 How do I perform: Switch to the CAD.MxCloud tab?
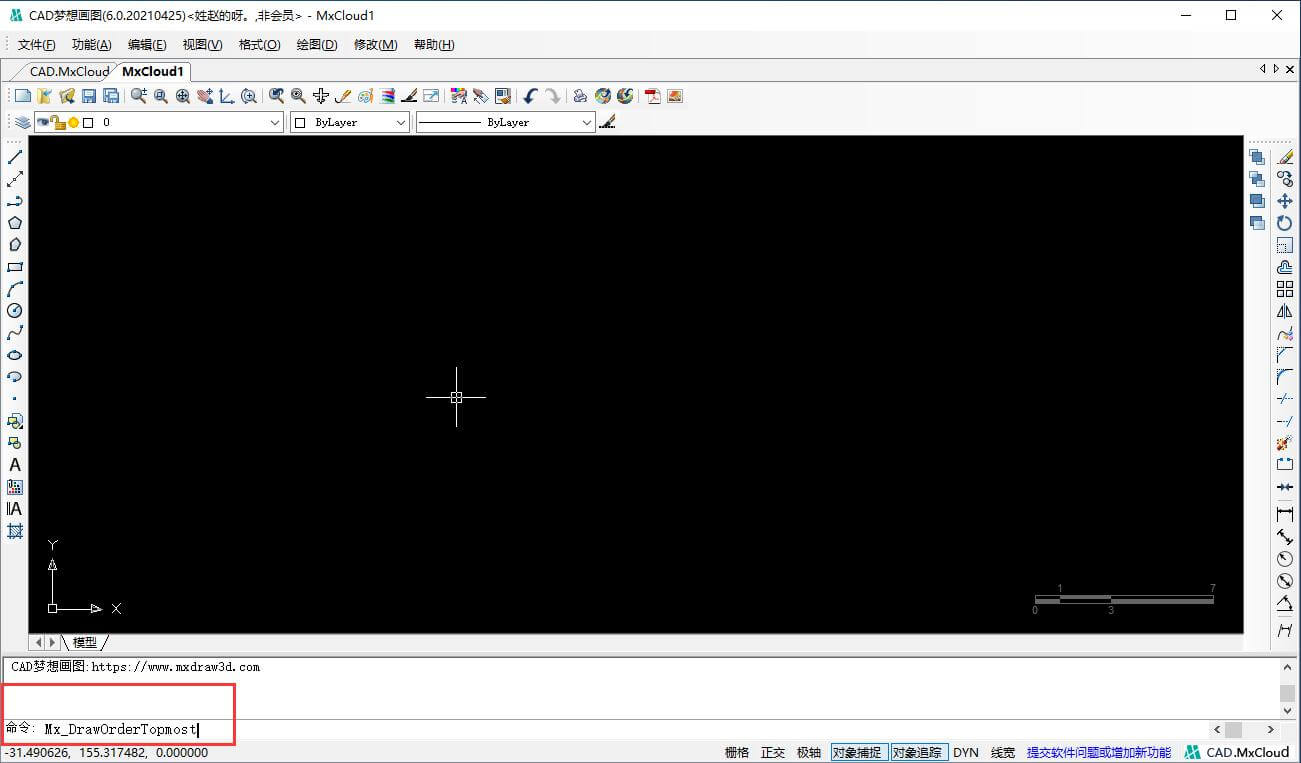pyautogui.click(x=69, y=71)
